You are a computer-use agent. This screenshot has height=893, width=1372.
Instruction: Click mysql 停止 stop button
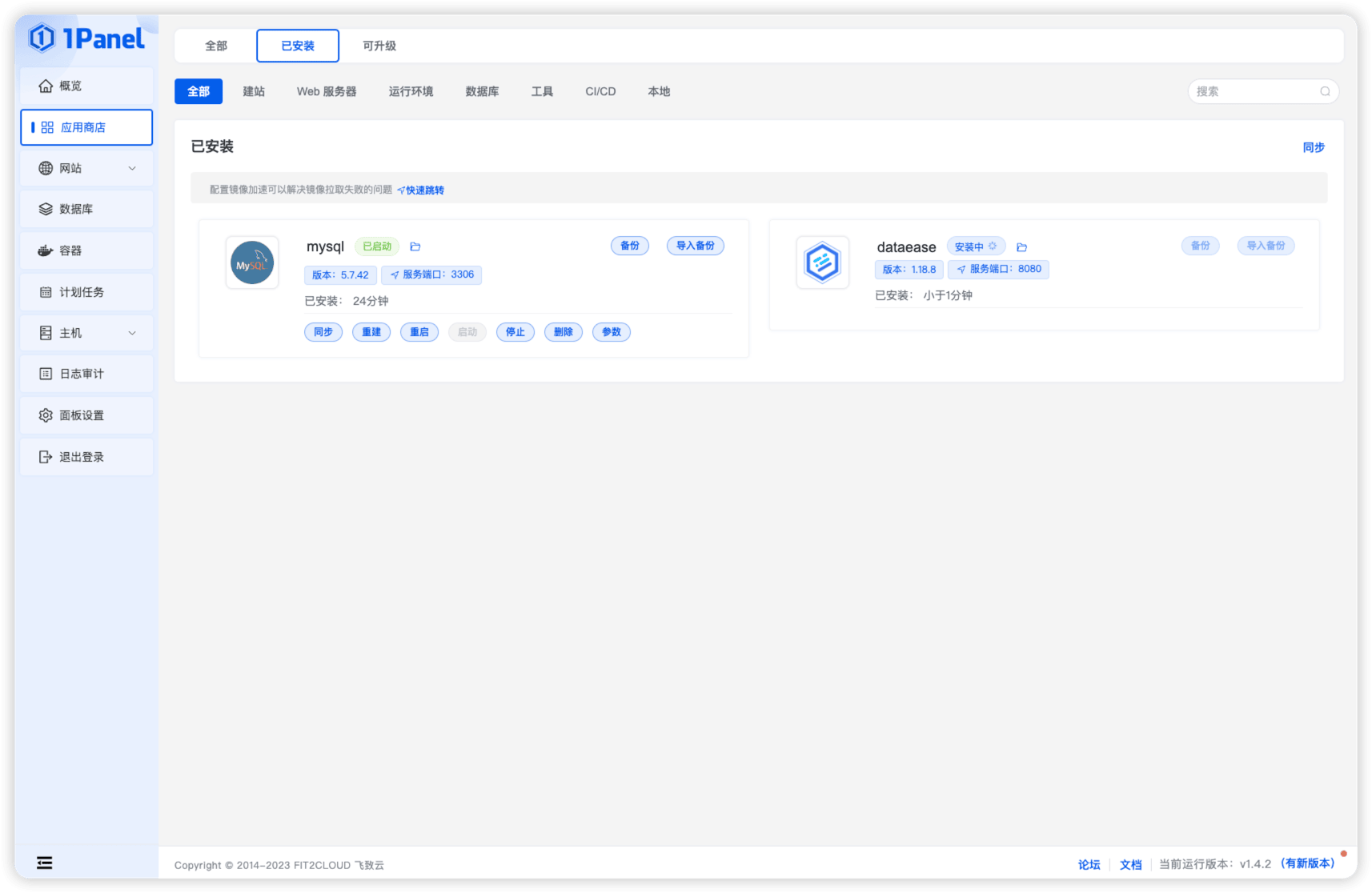coord(516,332)
